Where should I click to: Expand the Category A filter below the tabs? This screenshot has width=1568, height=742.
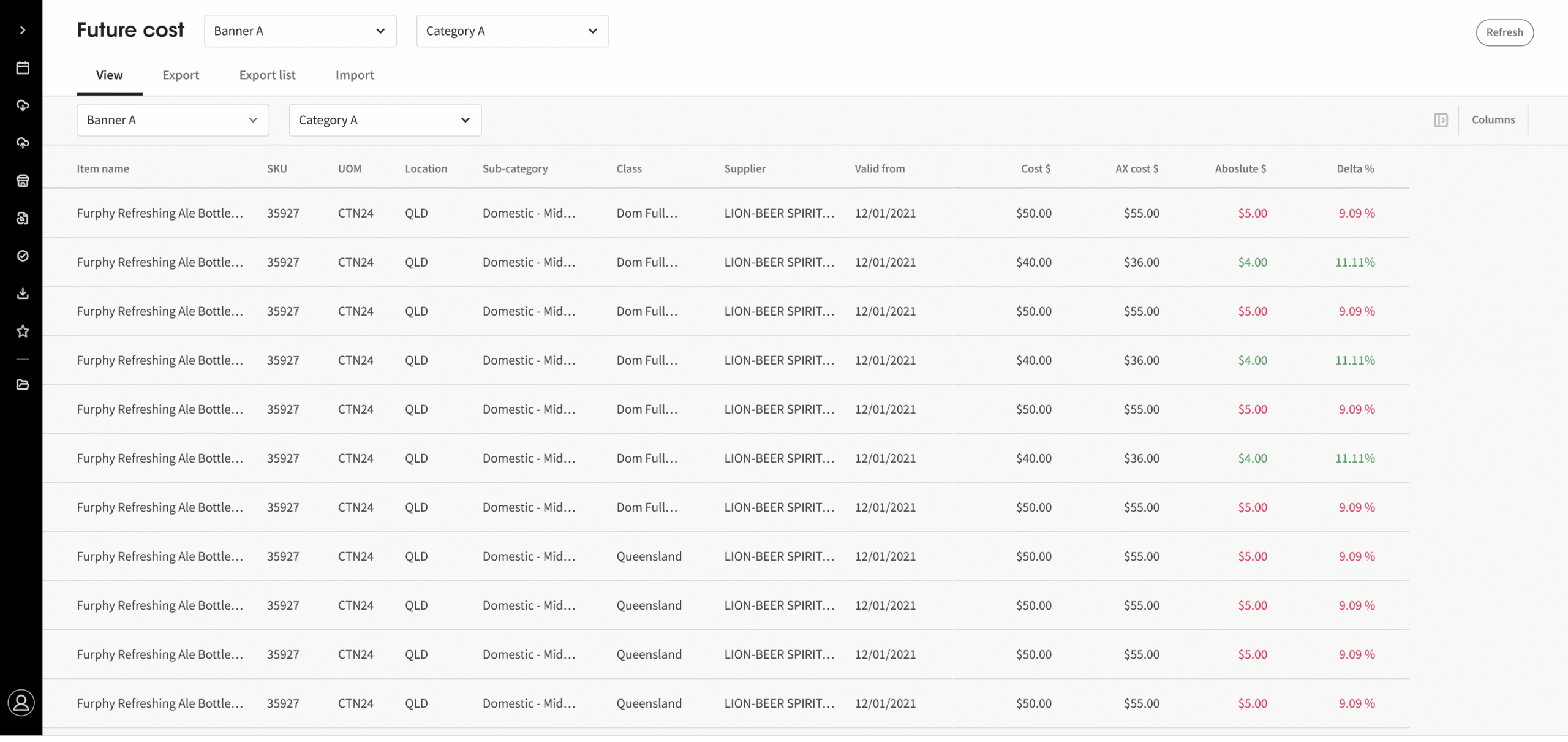(x=385, y=120)
